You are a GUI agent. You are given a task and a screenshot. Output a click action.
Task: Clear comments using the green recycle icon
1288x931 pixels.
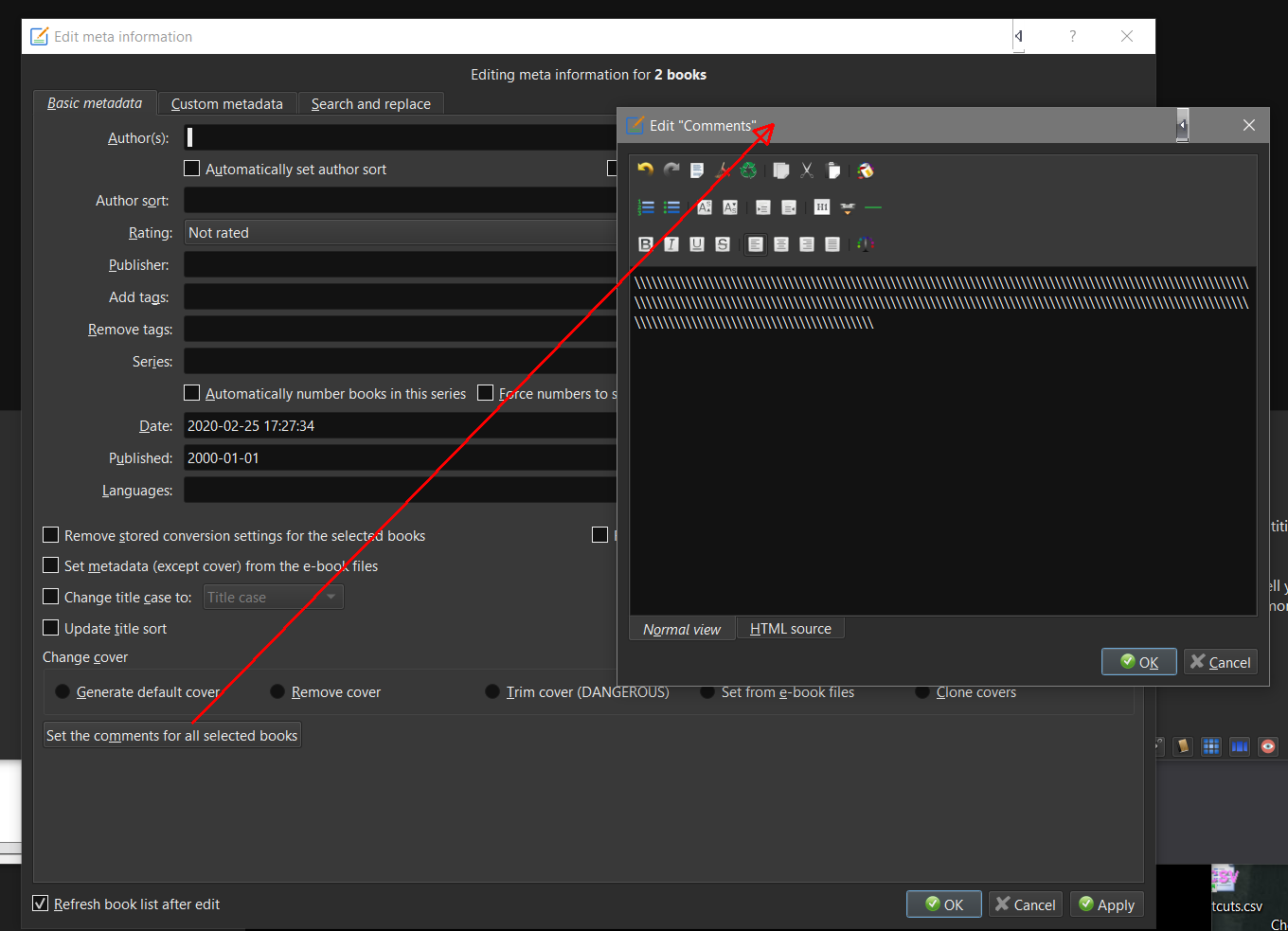point(748,170)
